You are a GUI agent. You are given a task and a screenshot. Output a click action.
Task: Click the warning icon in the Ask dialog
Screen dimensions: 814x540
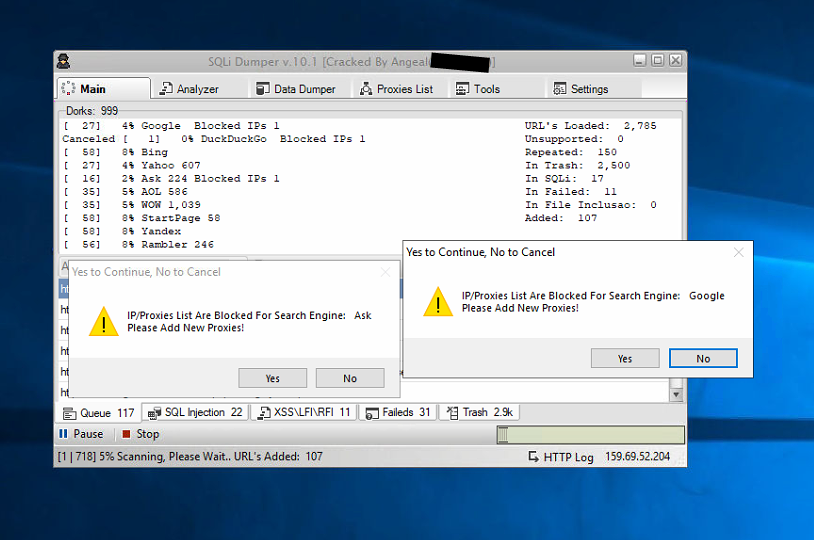[104, 321]
